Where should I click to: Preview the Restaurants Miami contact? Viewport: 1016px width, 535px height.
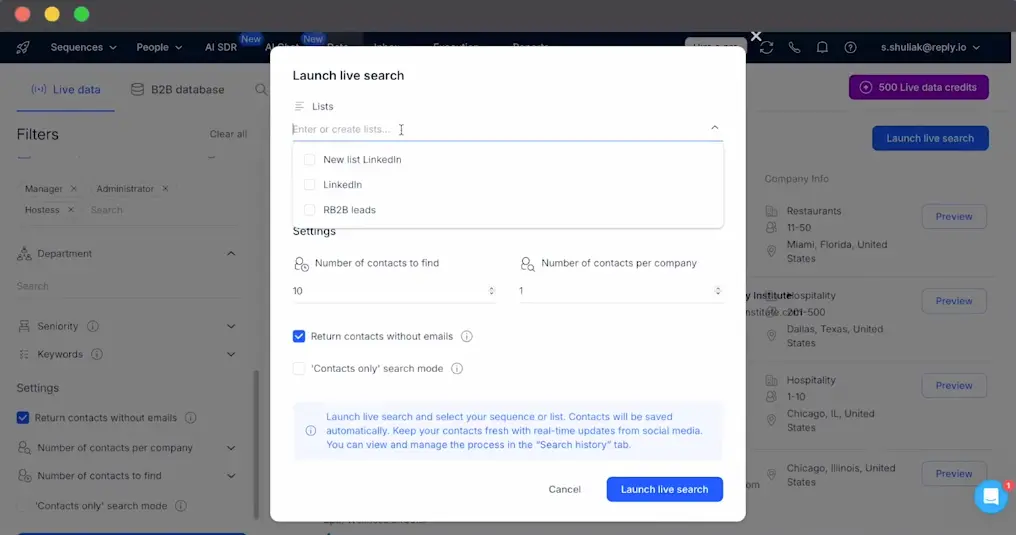[x=954, y=216]
